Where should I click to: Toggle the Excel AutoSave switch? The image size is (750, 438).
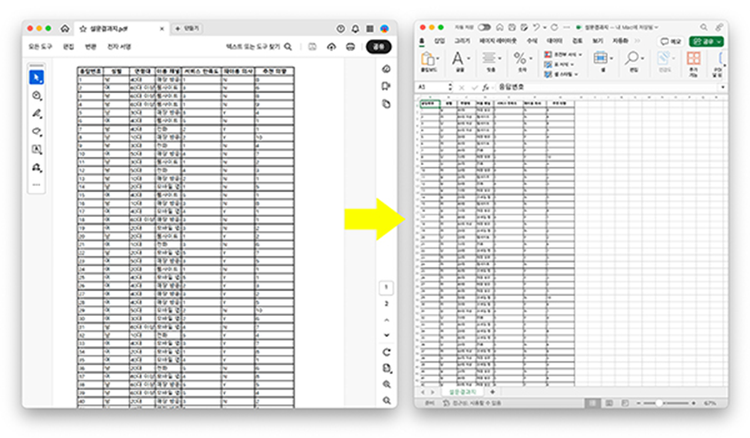point(484,27)
